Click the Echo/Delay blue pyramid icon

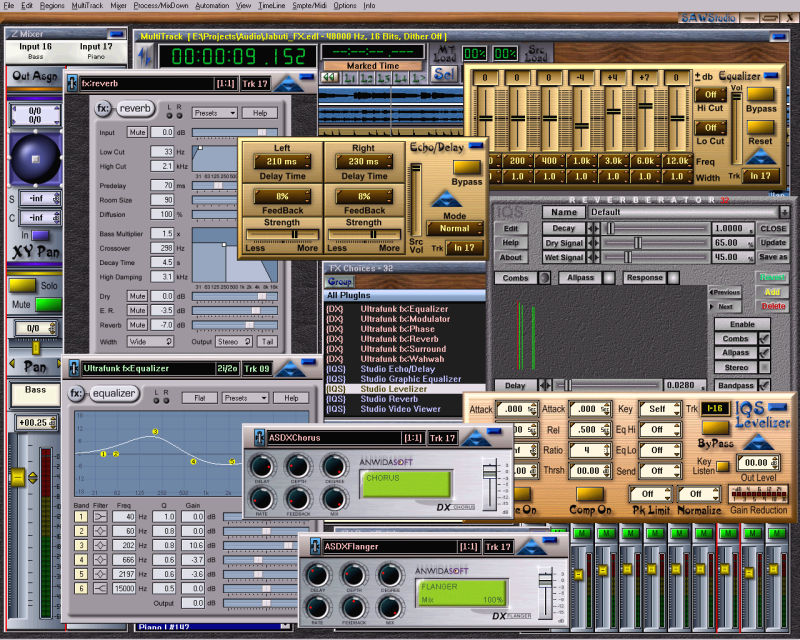(x=446, y=199)
